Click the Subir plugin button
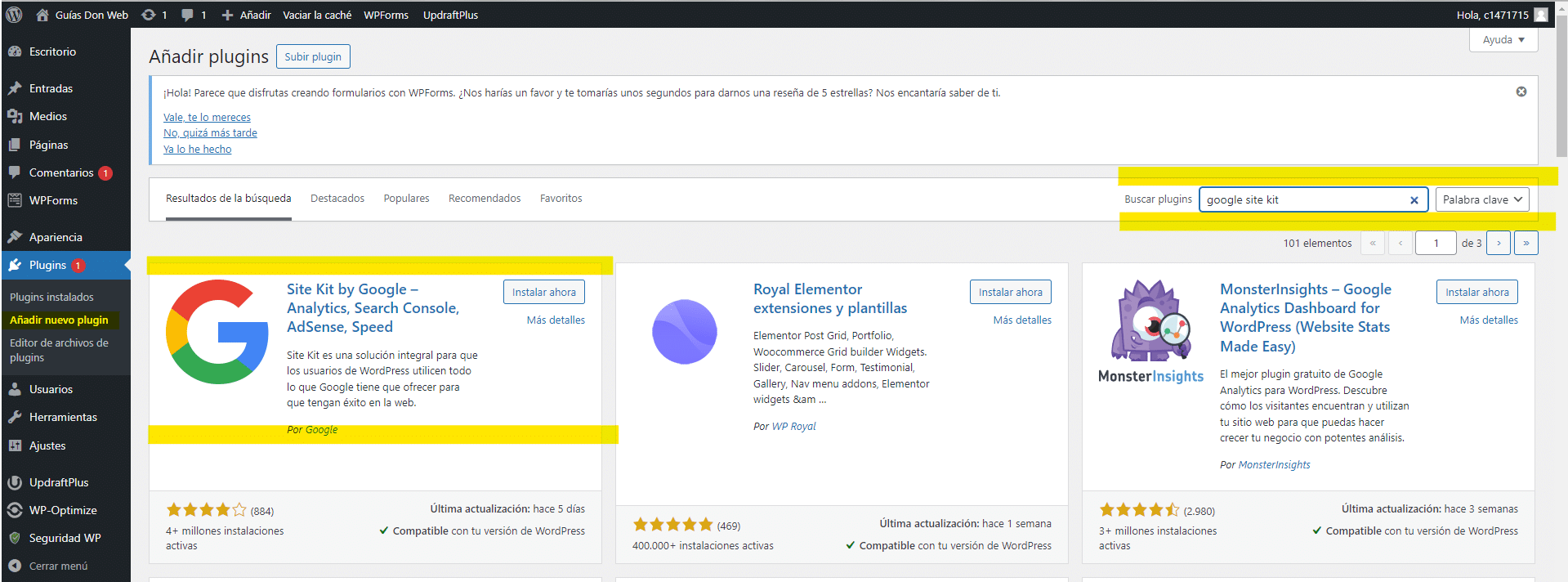The width and height of the screenshot is (1568, 582). [x=313, y=56]
